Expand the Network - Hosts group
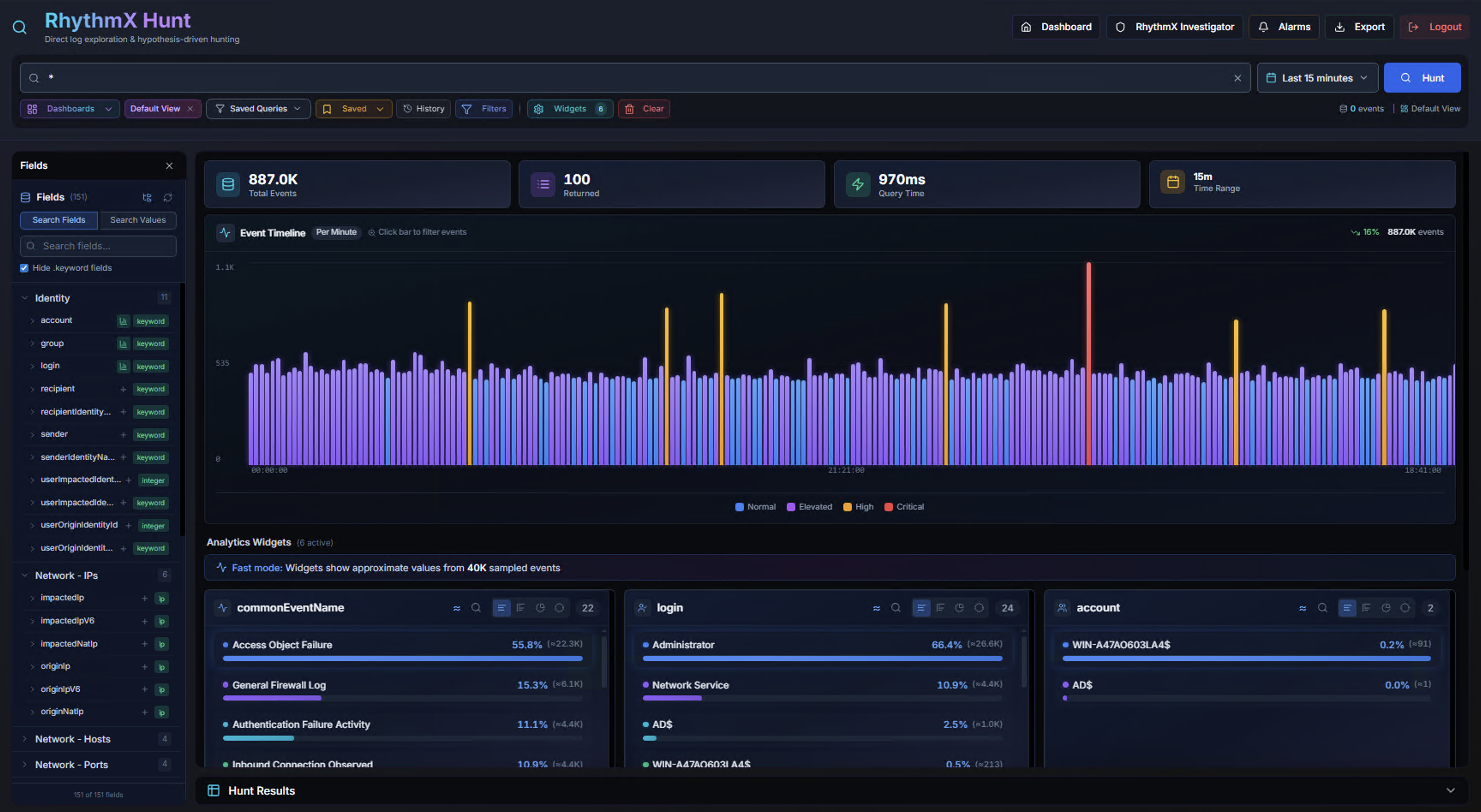This screenshot has height=812, width=1481. click(72, 738)
